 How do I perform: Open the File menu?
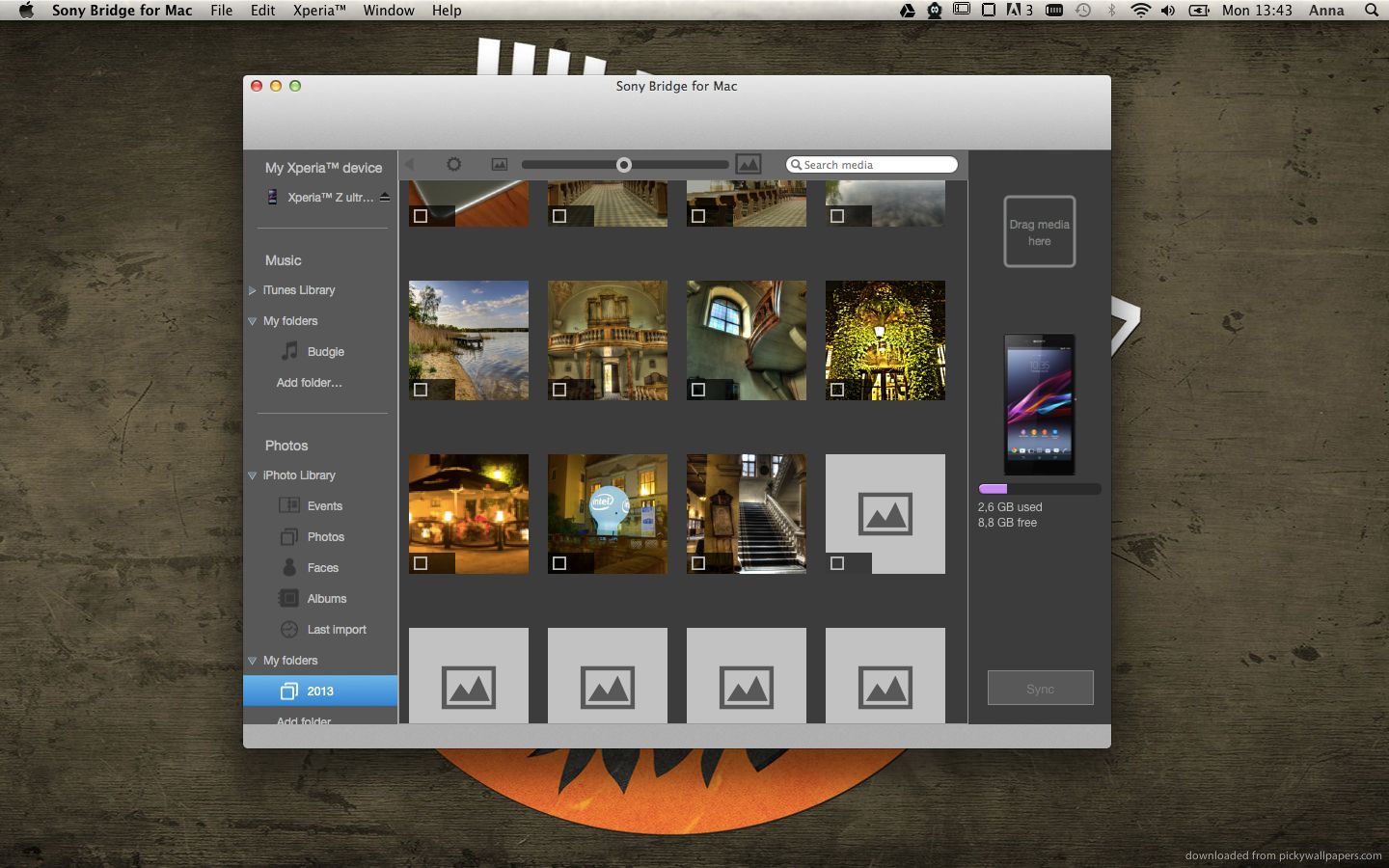(x=222, y=11)
